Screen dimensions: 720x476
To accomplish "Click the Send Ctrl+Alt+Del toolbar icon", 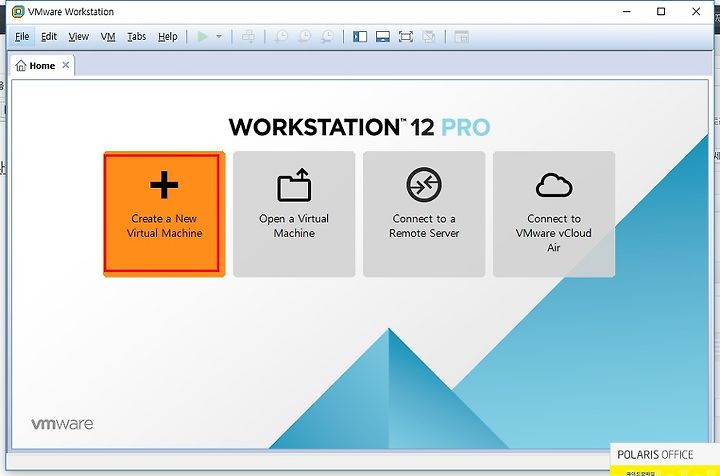I will tap(248, 37).
